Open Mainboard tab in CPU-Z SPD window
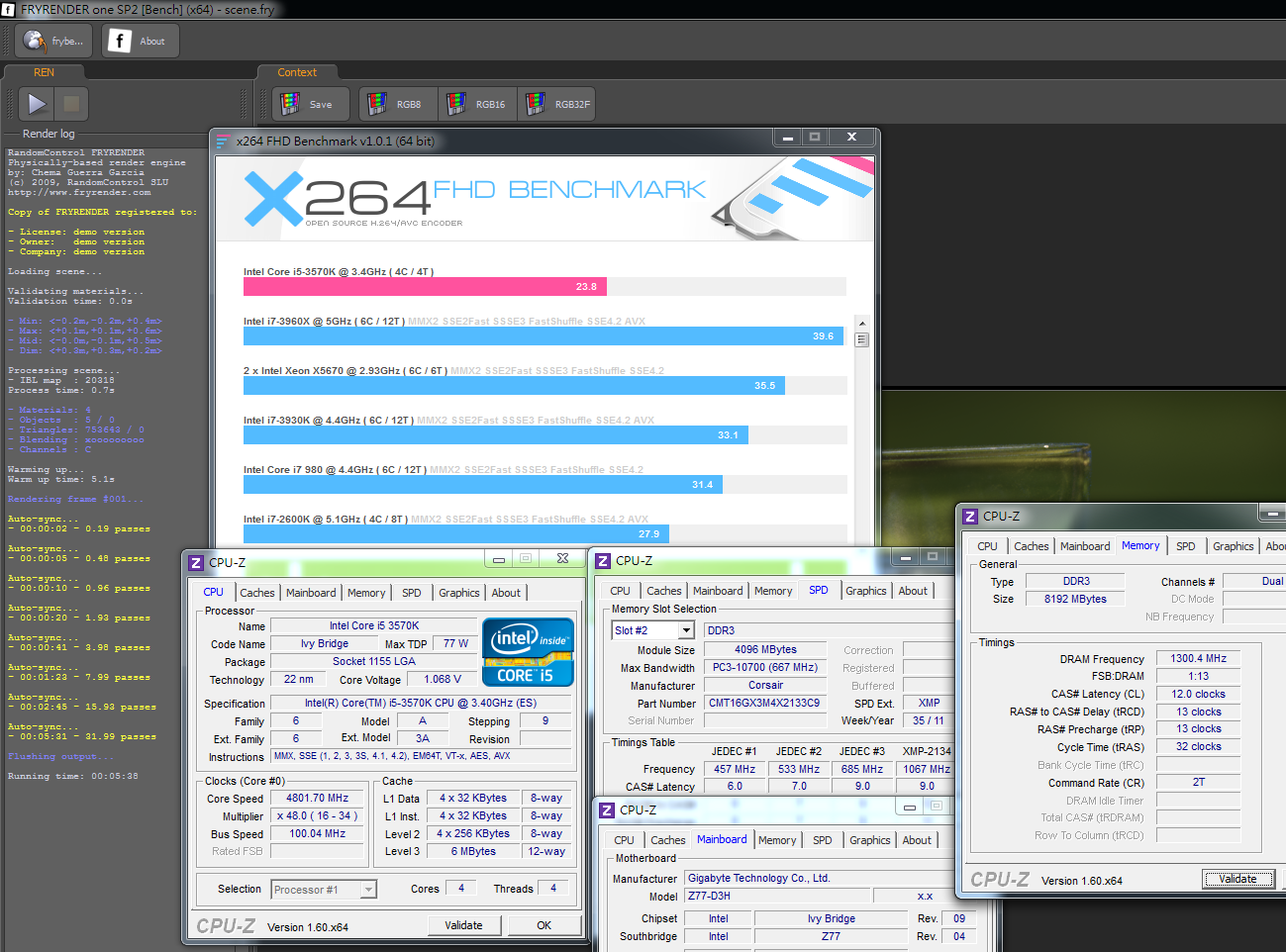 tap(718, 591)
